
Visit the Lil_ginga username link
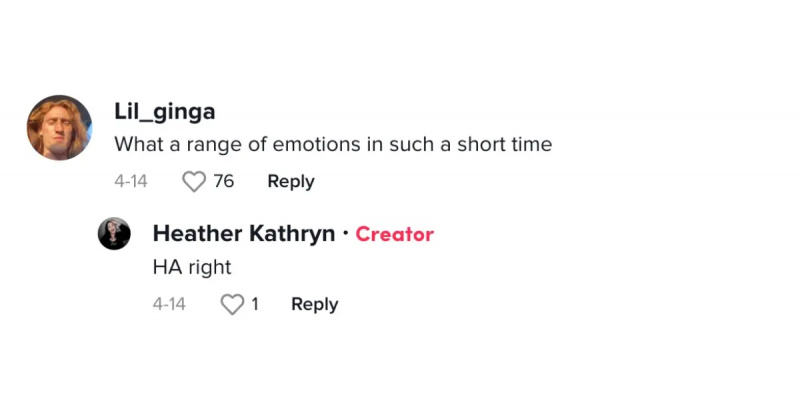pos(165,112)
